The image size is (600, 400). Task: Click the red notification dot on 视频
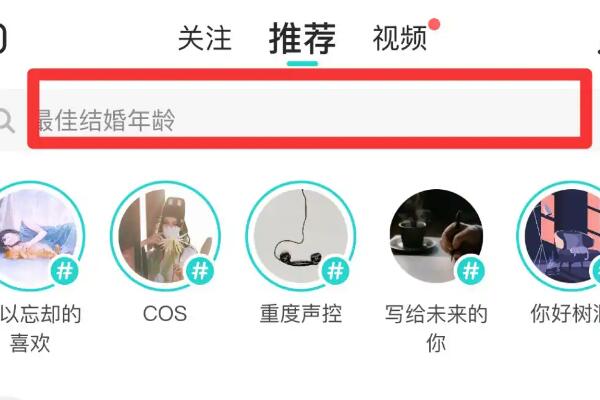(x=434, y=24)
